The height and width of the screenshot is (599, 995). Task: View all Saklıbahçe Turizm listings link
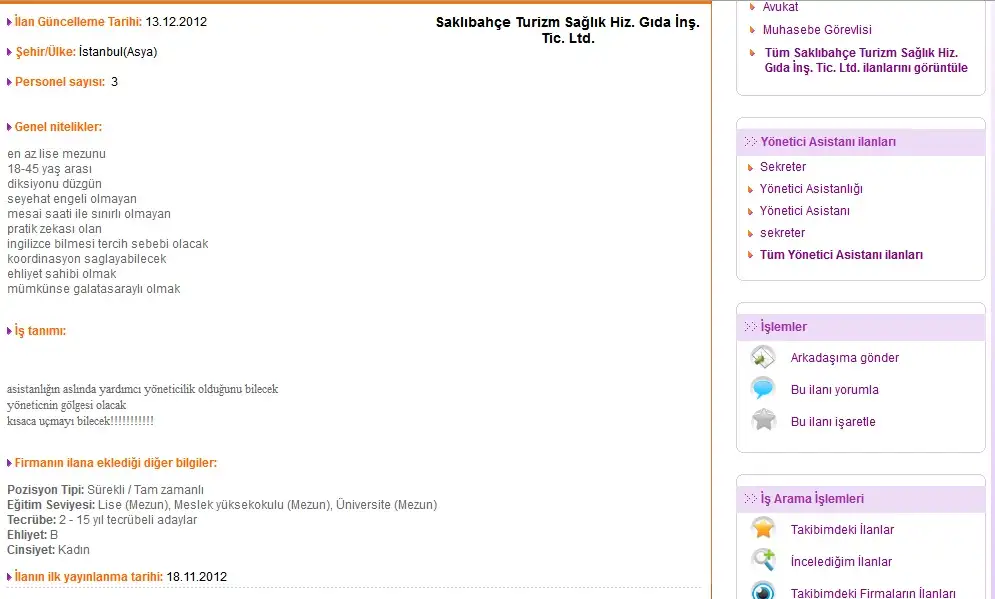866,60
